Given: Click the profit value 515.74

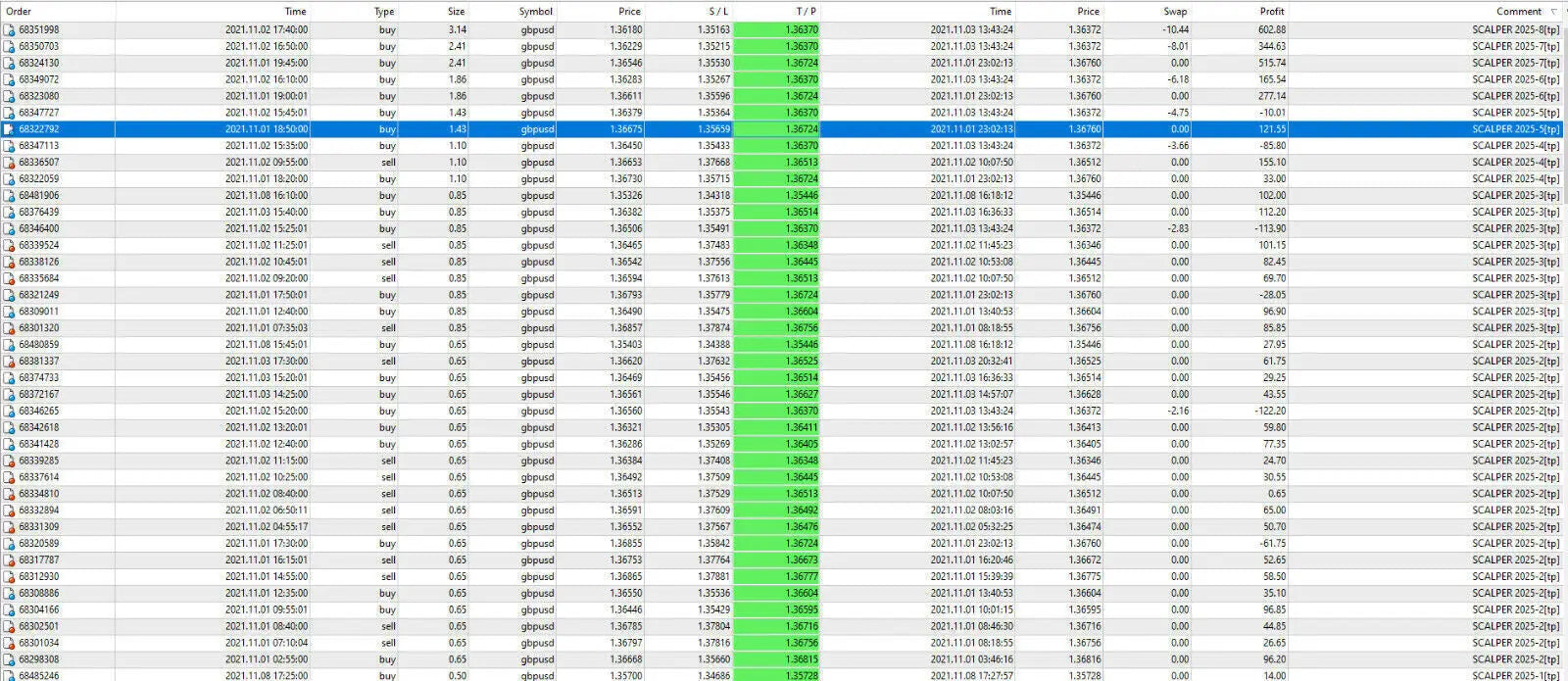Looking at the screenshot, I should 1272,63.
